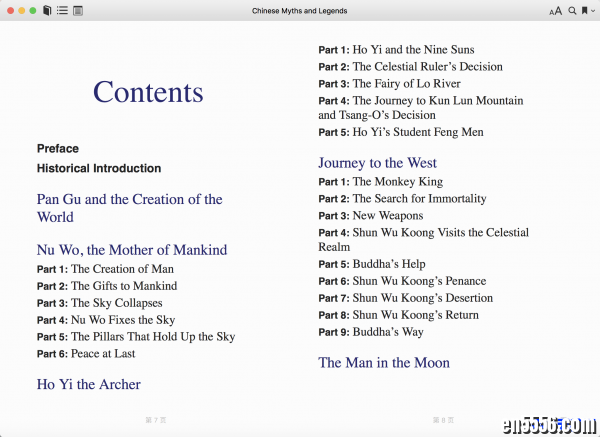Open the Library books icon

click(x=47, y=10)
